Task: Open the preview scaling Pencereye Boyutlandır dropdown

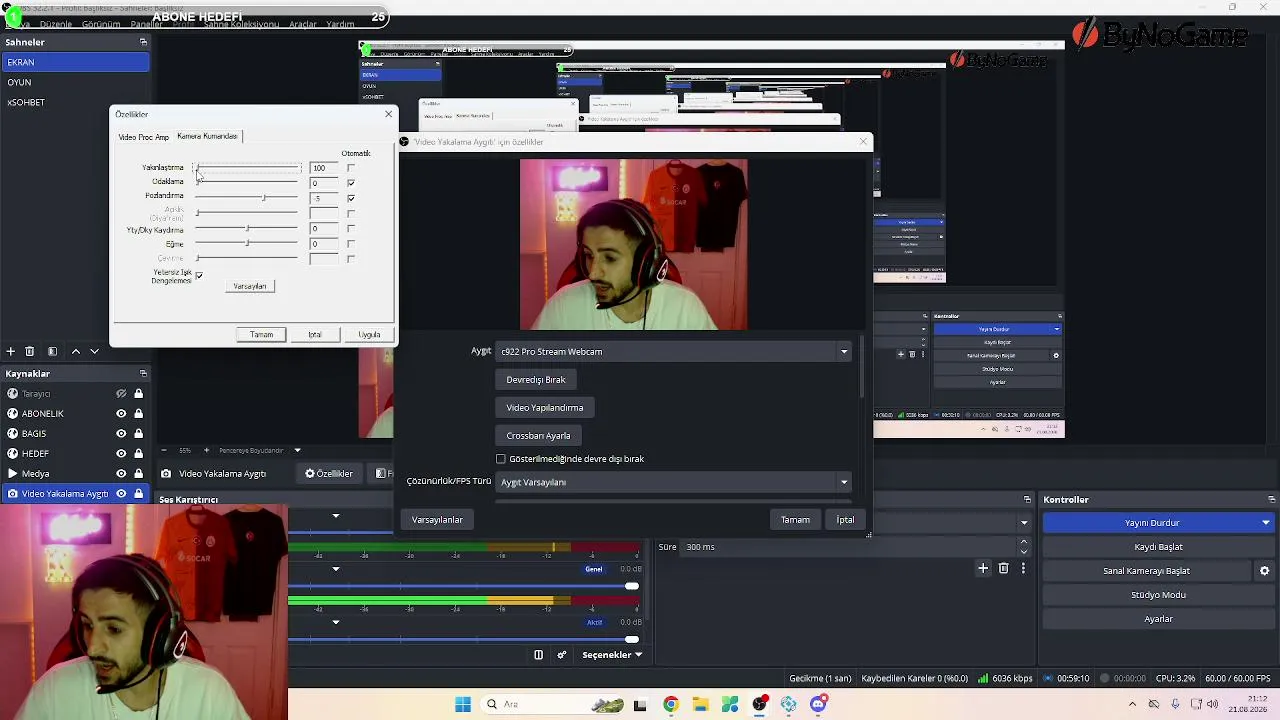Action: coord(257,450)
